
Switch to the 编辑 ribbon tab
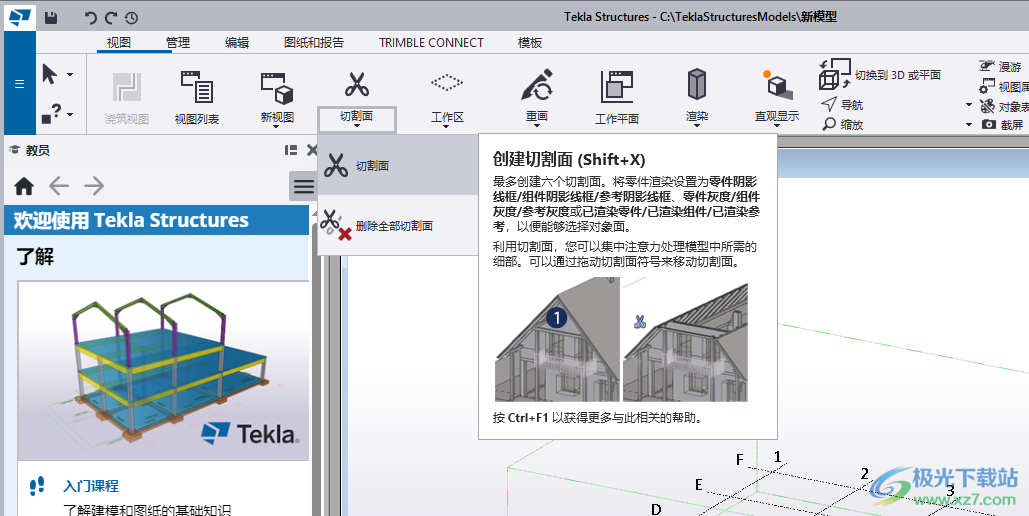point(237,43)
